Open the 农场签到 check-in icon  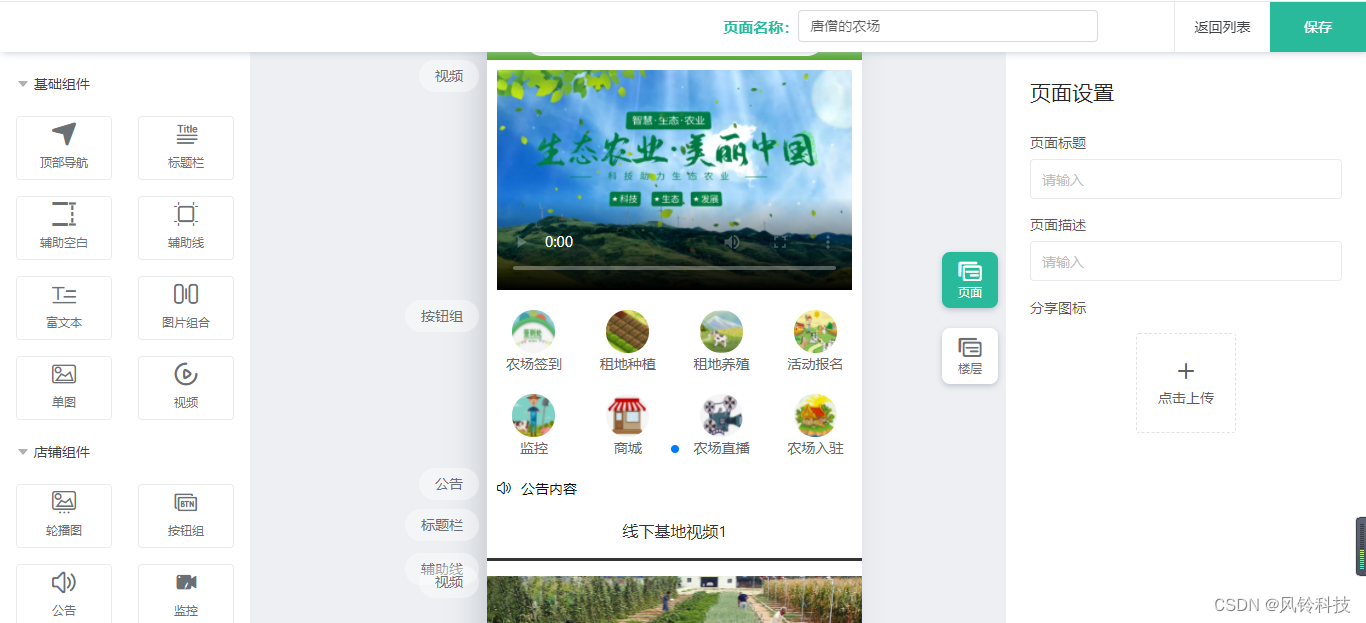pyautogui.click(x=534, y=331)
